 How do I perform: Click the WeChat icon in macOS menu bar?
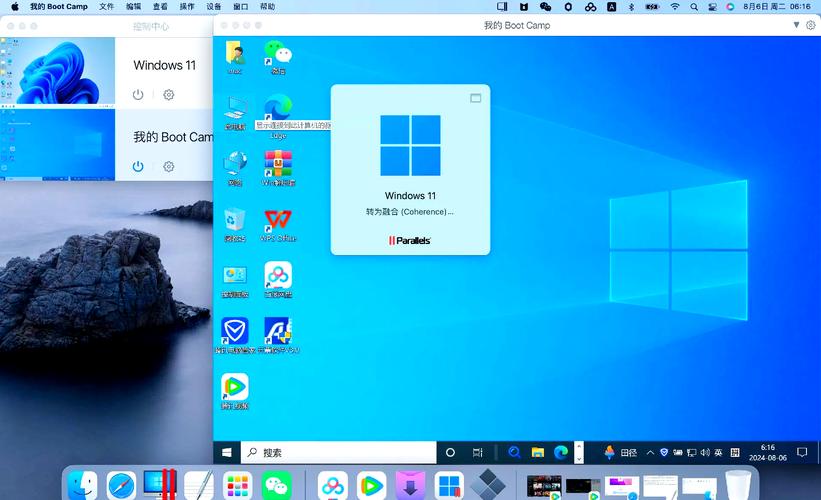tap(545, 7)
